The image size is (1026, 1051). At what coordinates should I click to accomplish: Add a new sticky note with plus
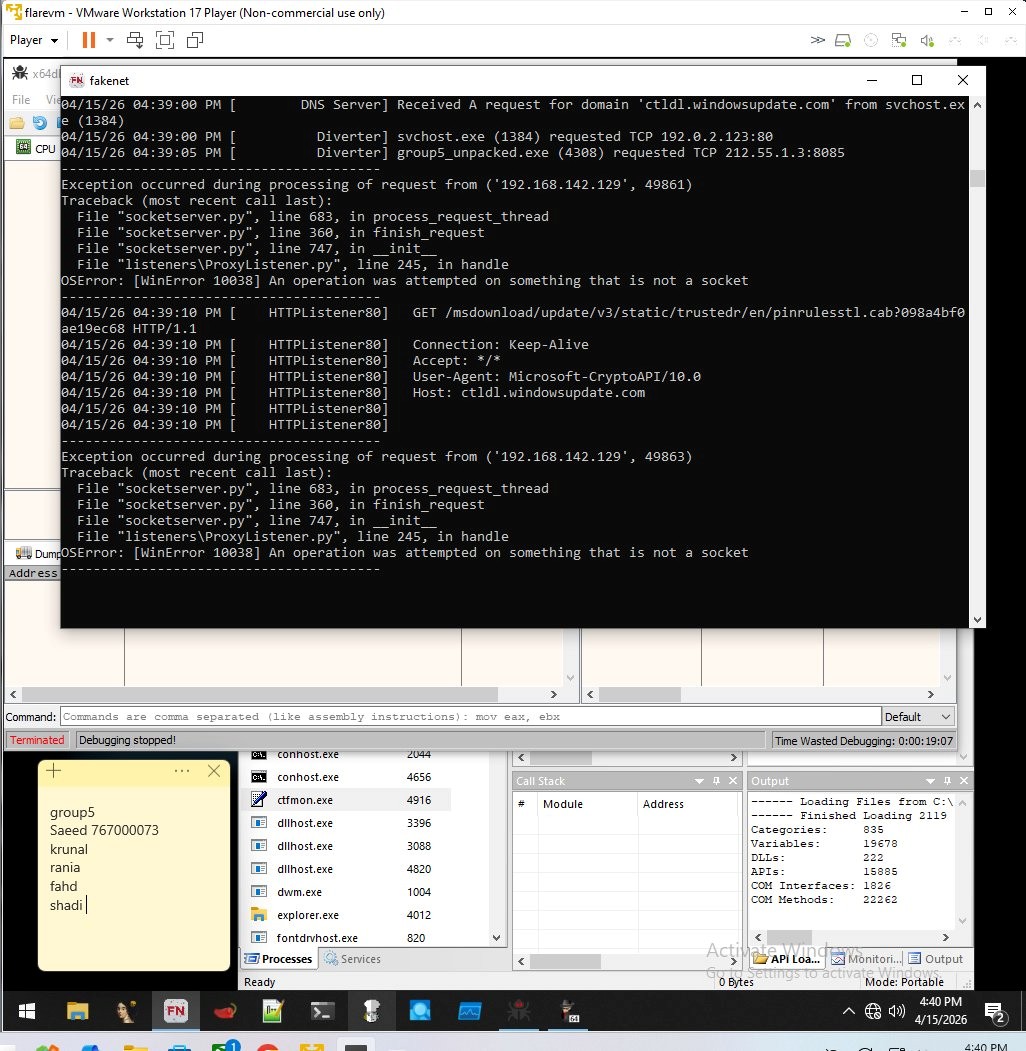pyautogui.click(x=54, y=771)
